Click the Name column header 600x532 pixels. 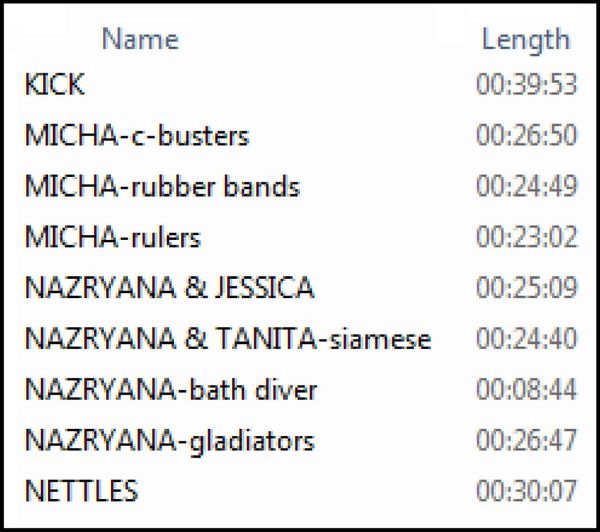click(x=140, y=39)
